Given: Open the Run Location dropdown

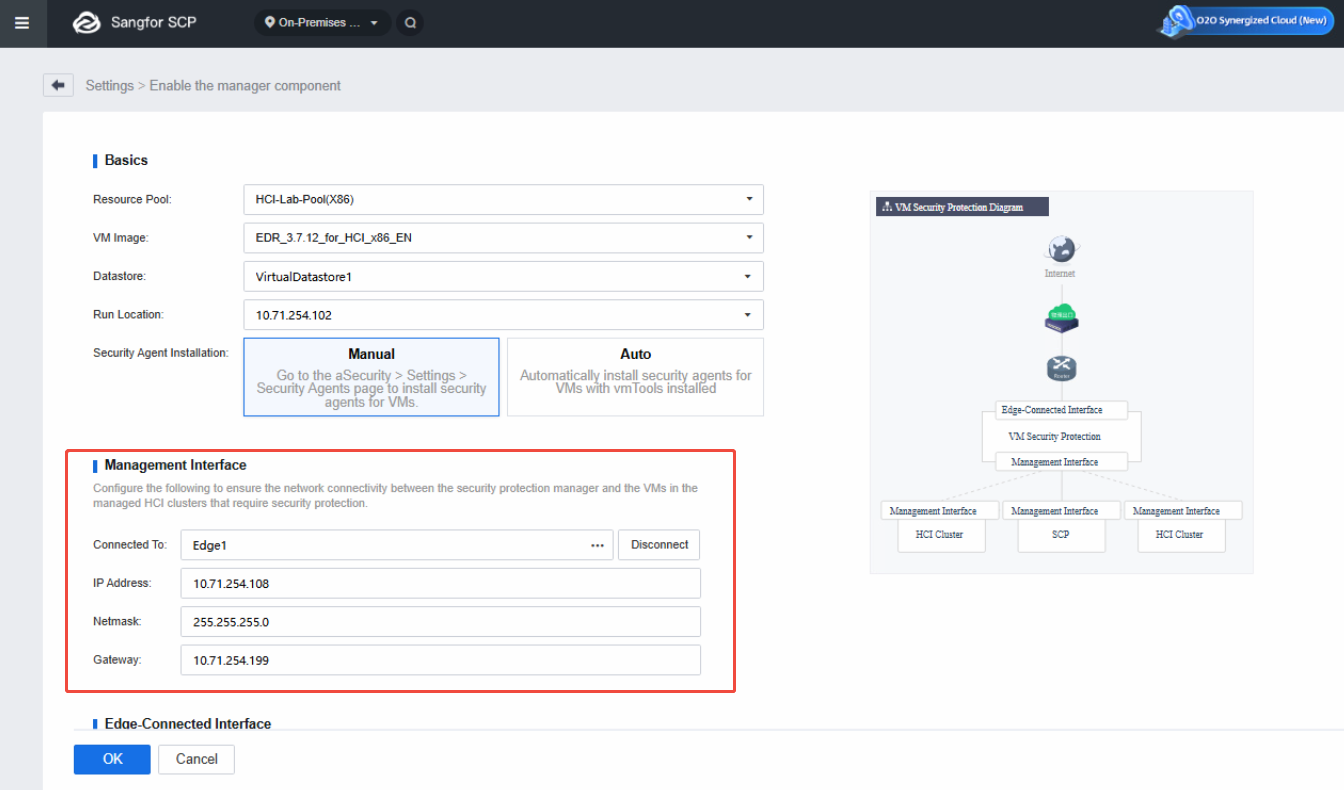Looking at the screenshot, I should tap(503, 315).
